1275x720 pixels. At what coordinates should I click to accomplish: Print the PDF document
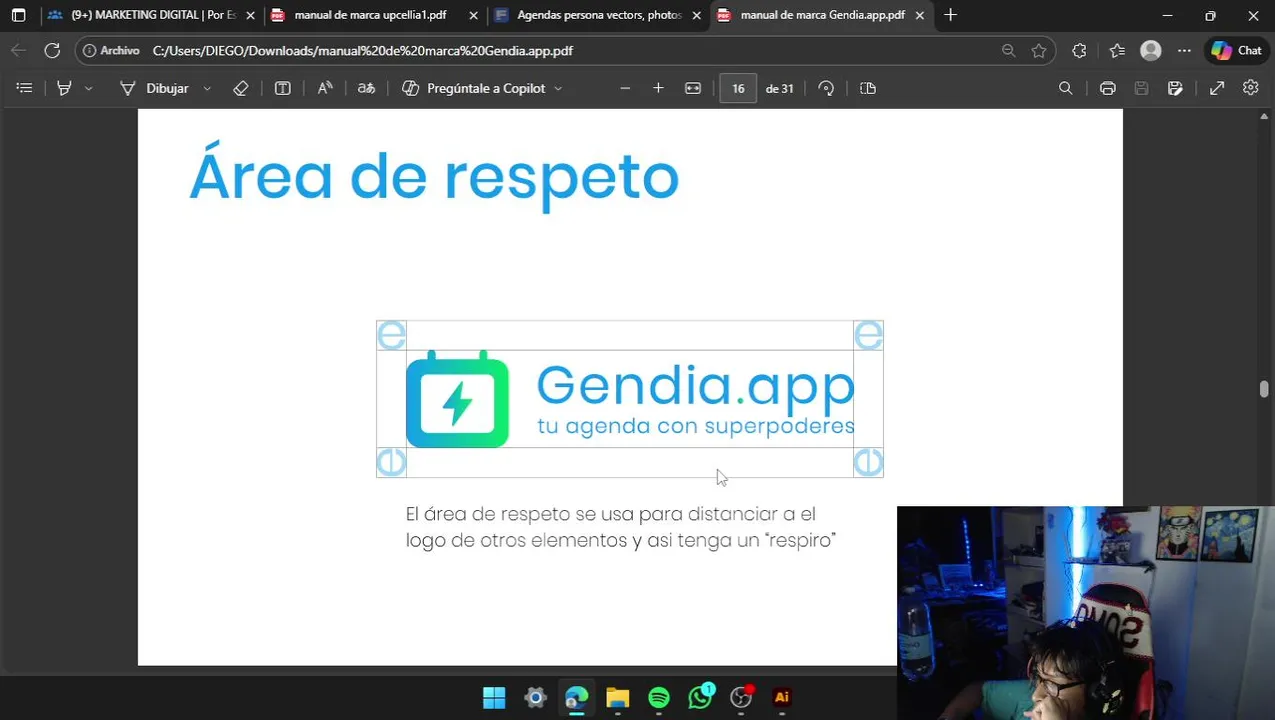click(x=1108, y=88)
